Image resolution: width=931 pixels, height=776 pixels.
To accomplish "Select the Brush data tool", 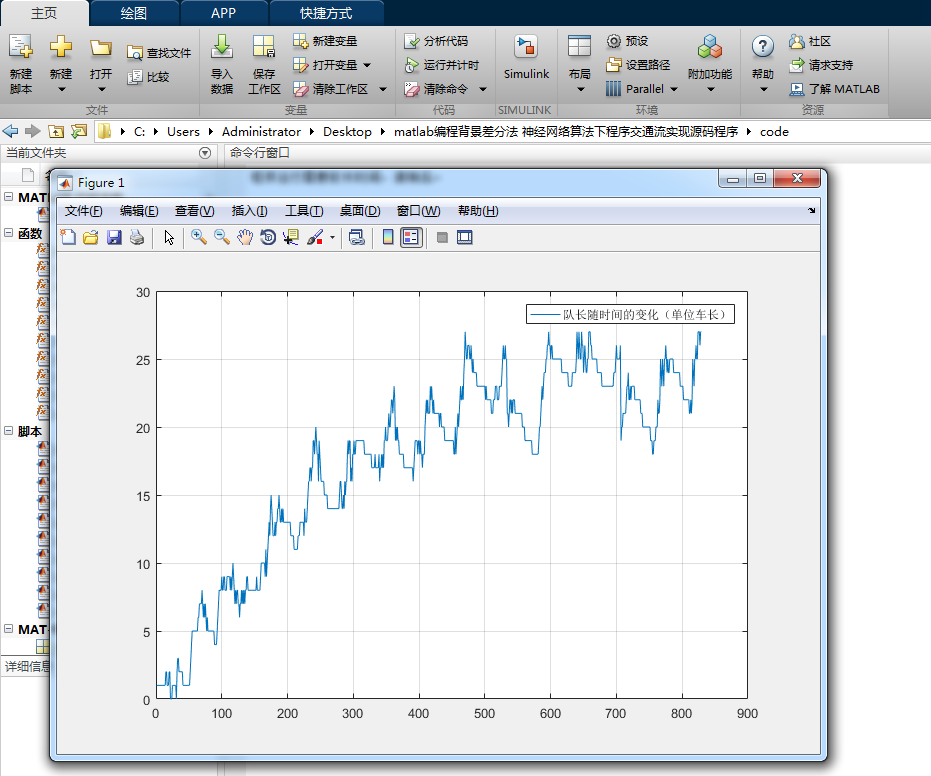I will pos(315,237).
